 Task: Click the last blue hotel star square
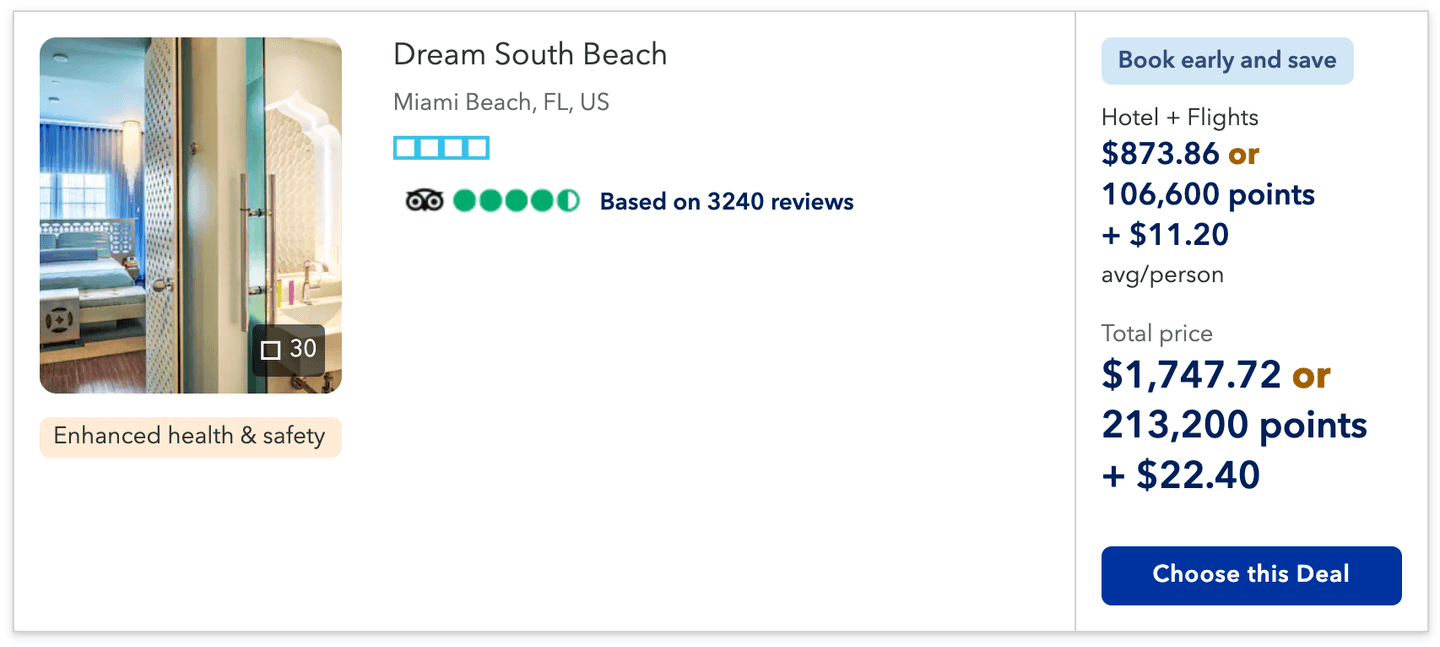(478, 148)
